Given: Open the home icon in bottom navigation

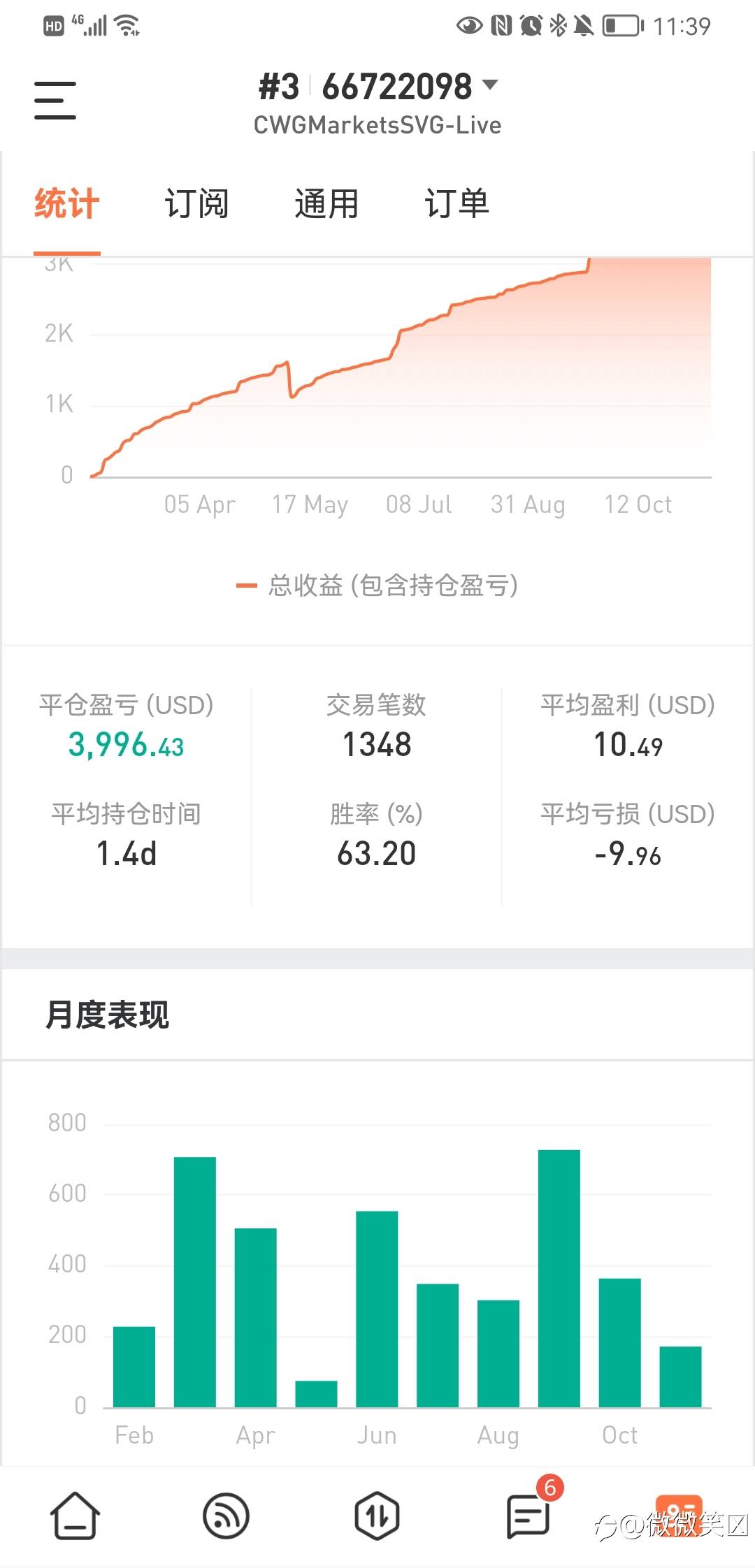Looking at the screenshot, I should (75, 1516).
